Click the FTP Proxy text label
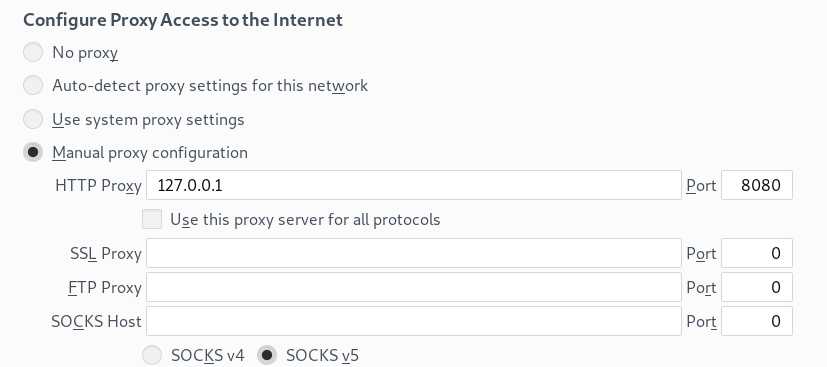Screen dimensions: 827x367 coord(105,288)
